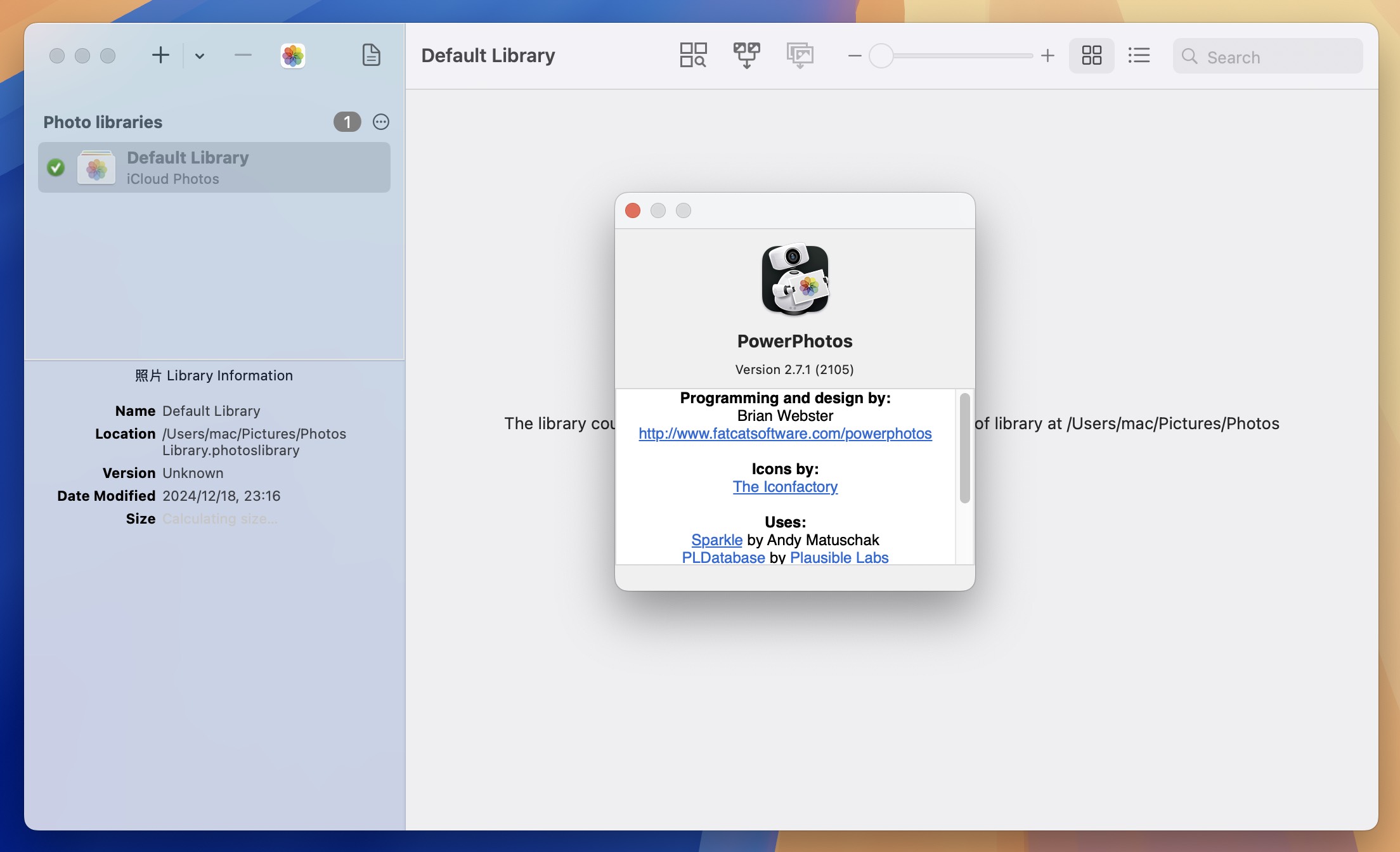Click the Location path value text

(254, 442)
